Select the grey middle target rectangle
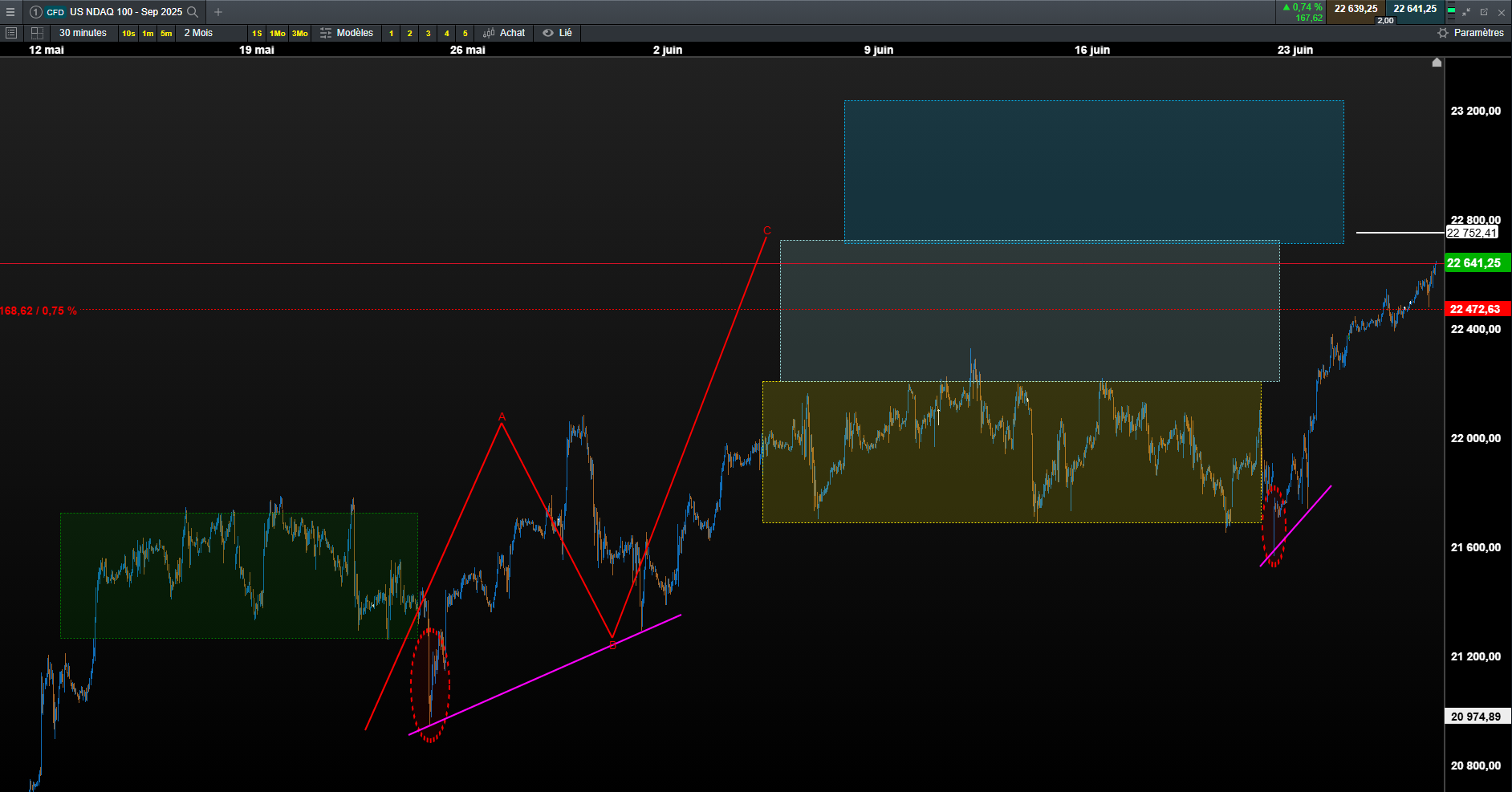Viewport: 1512px width, 792px height. coord(1030,311)
